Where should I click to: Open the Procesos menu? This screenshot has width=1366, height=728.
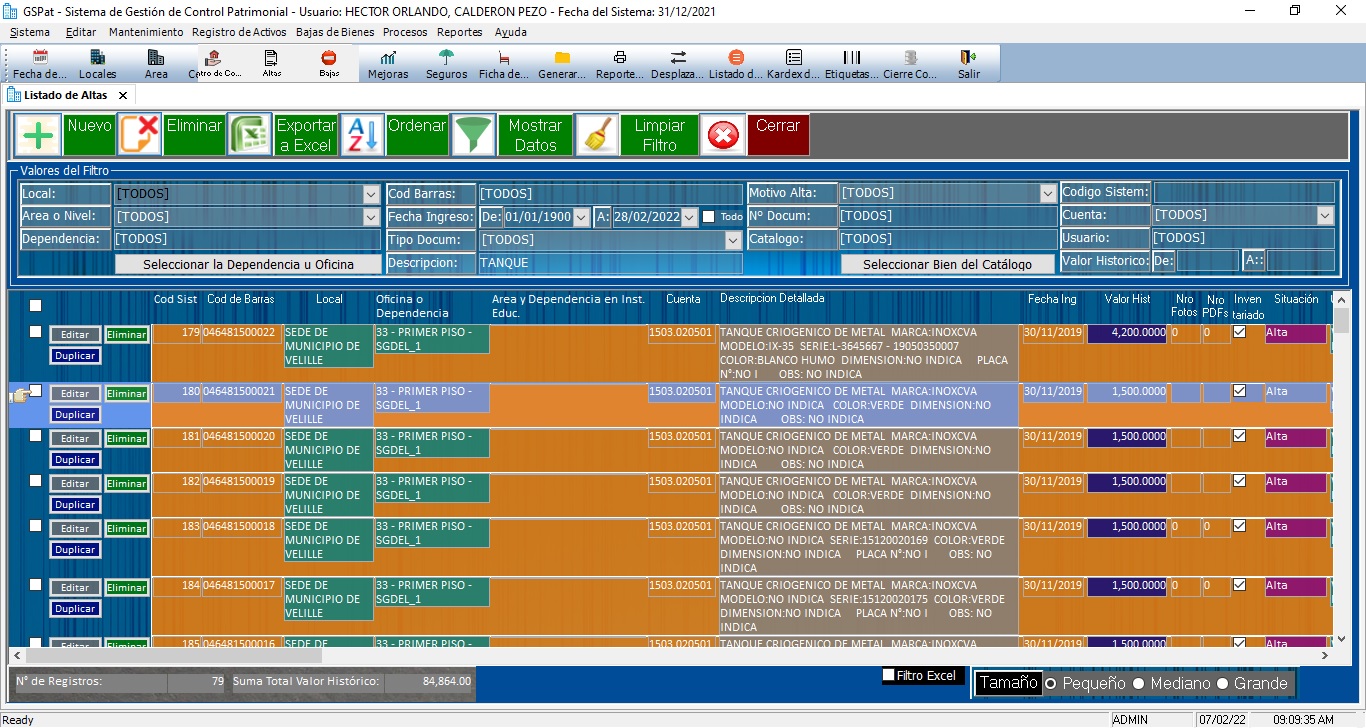[x=405, y=32]
